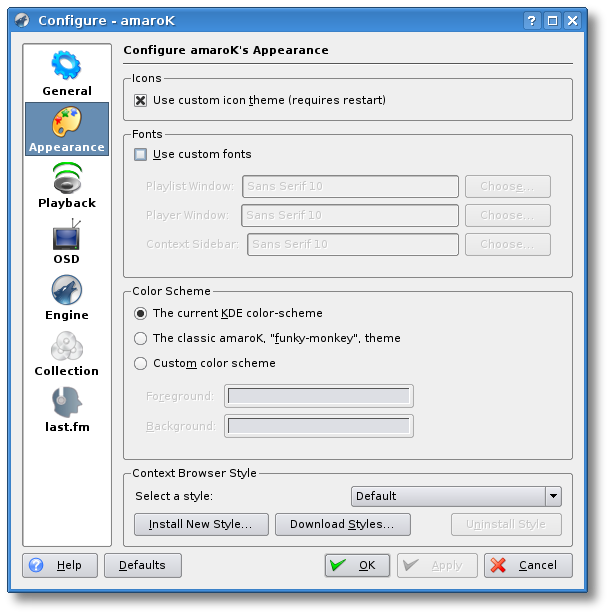611x616 pixels.
Task: Click the Download Styles button
Action: pos(342,524)
